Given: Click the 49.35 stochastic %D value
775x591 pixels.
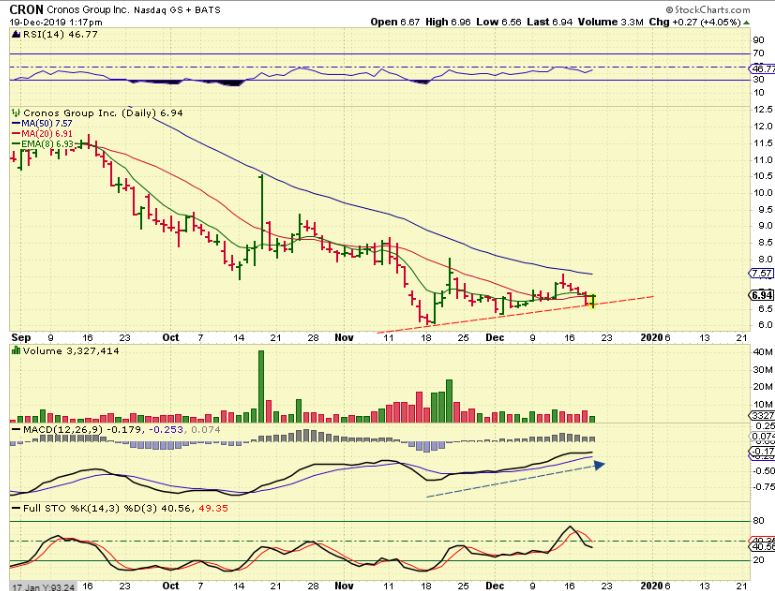Looking at the screenshot, I should [x=213, y=508].
